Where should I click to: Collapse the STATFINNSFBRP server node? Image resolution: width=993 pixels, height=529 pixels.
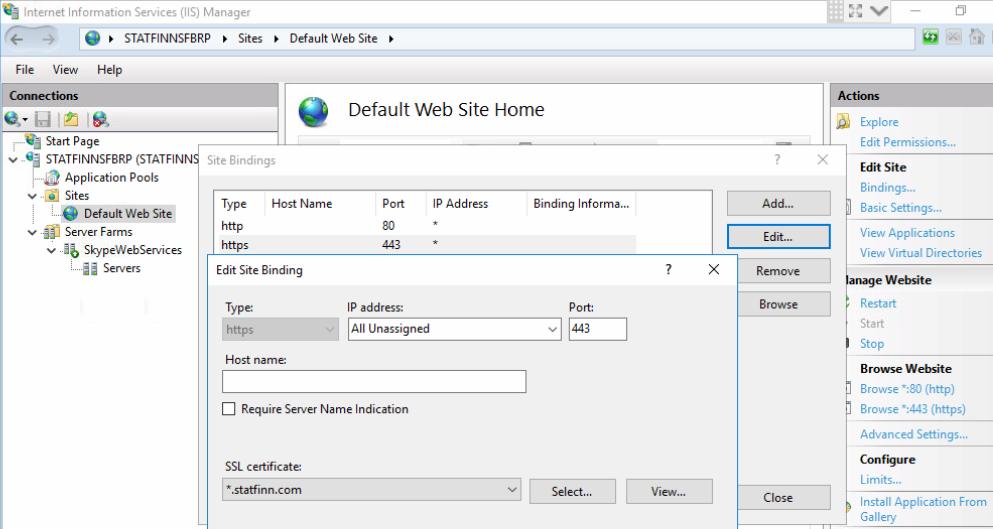pos(13,159)
